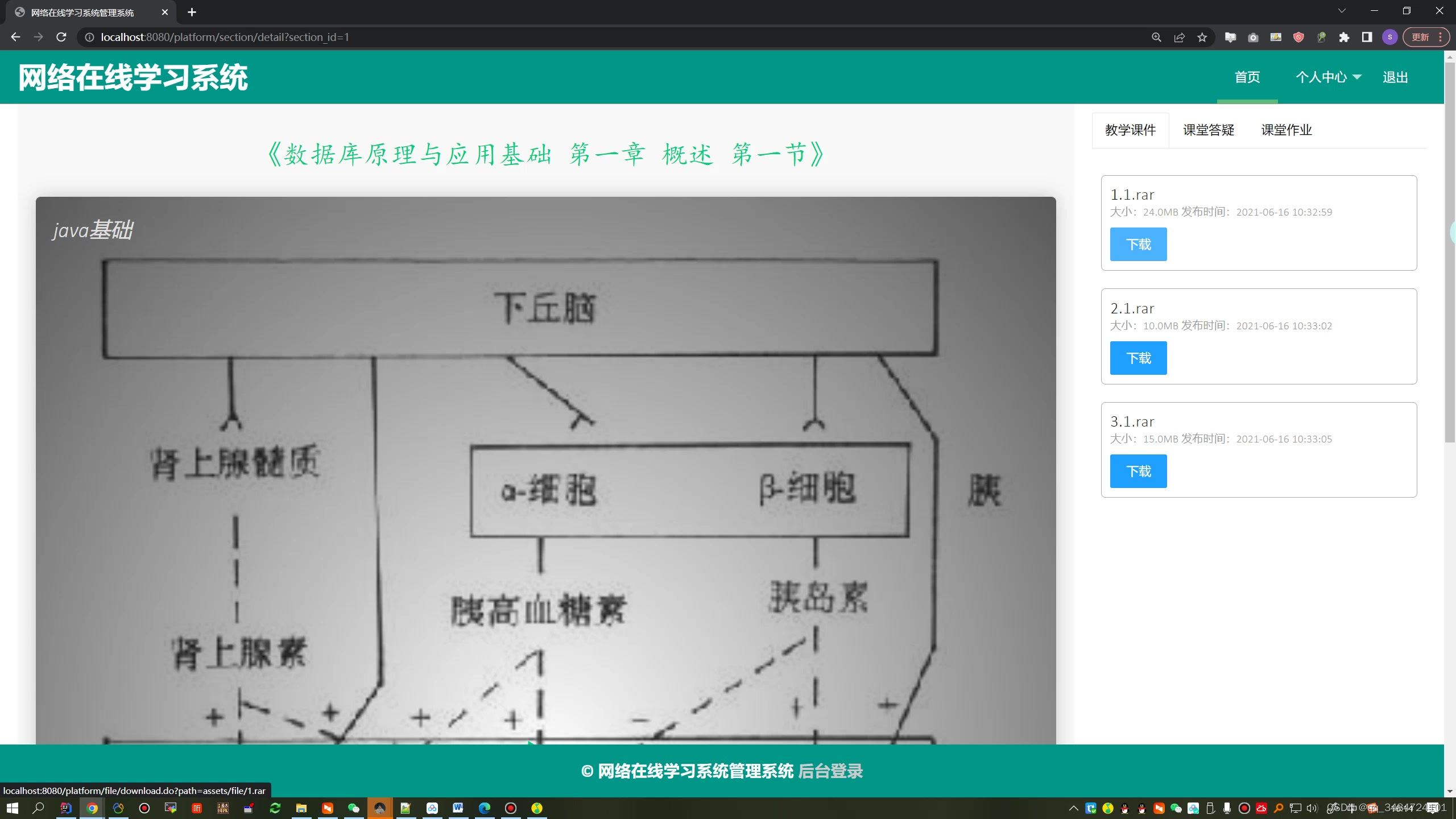1456x819 pixels.
Task: Click the camera screenshot extension icon
Action: coord(1253,38)
